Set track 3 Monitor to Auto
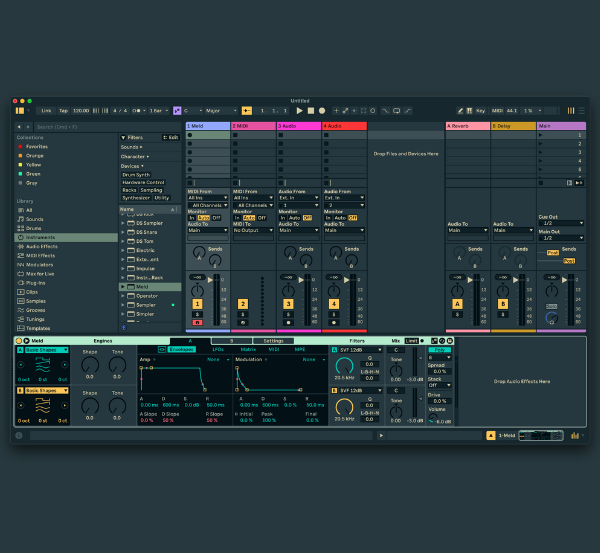Viewport: 600px width, 553px height. [294, 218]
